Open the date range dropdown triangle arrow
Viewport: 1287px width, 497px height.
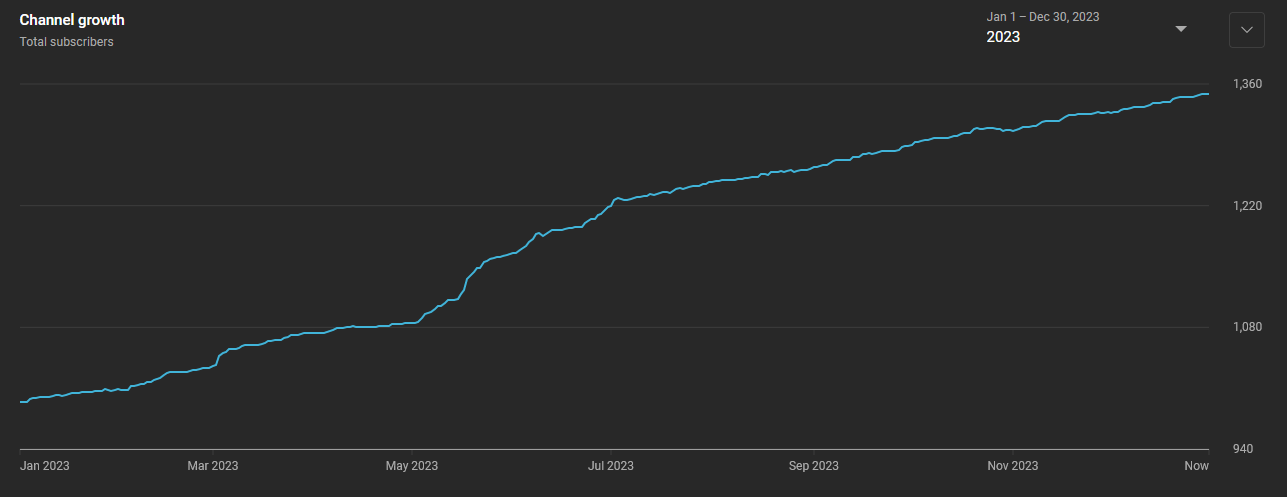click(1181, 29)
